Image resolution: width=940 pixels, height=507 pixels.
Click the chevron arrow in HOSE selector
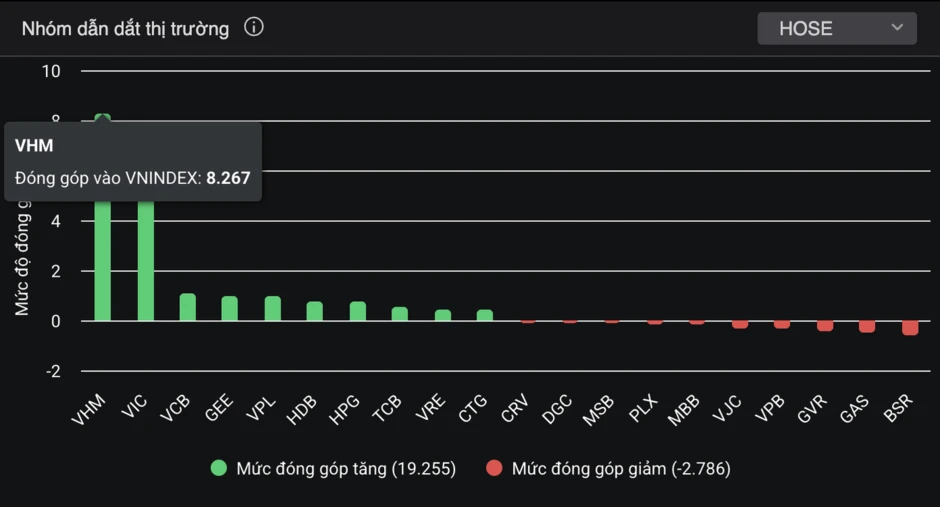[897, 28]
